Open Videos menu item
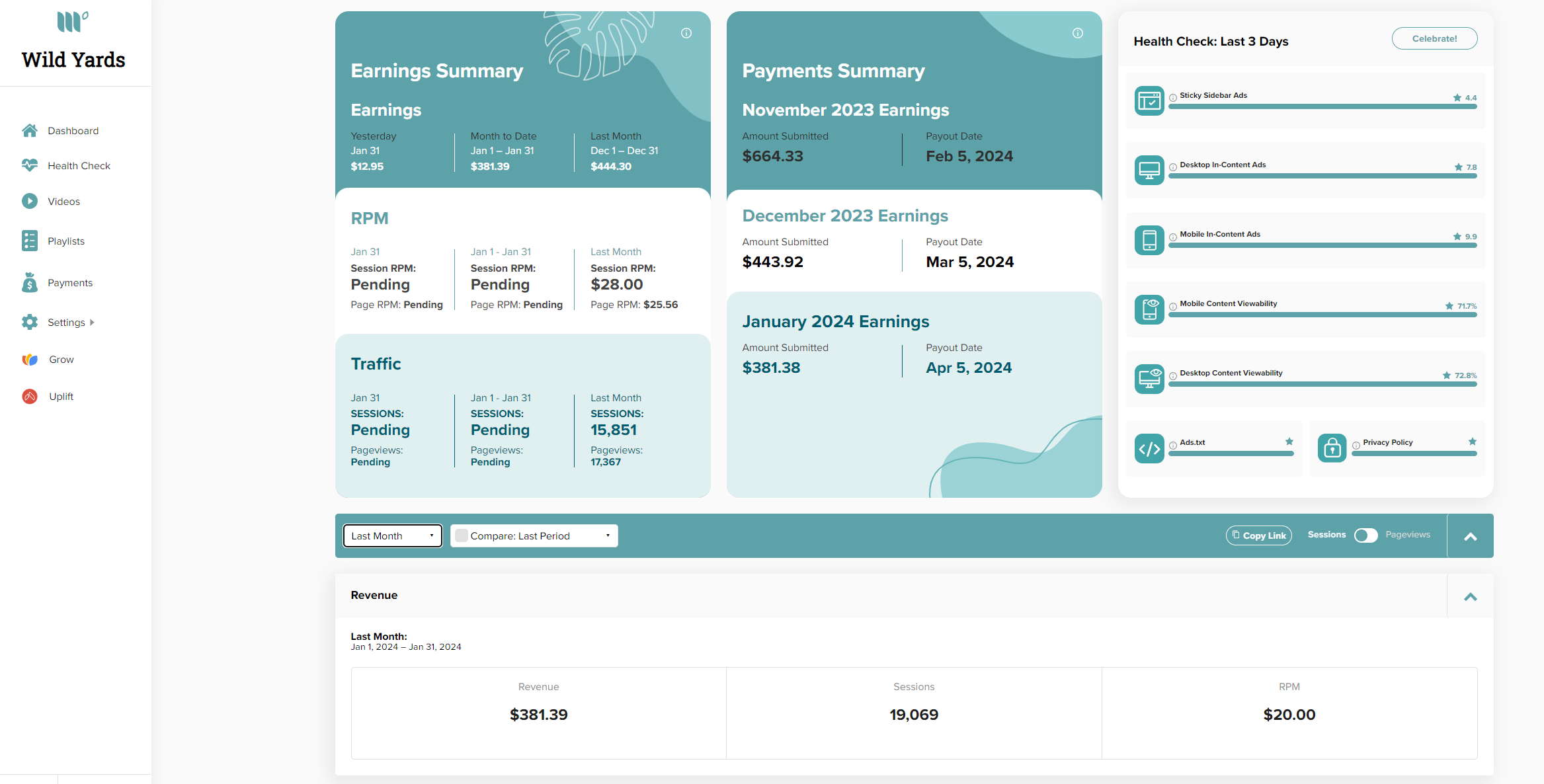Image resolution: width=1544 pixels, height=784 pixels. (63, 201)
